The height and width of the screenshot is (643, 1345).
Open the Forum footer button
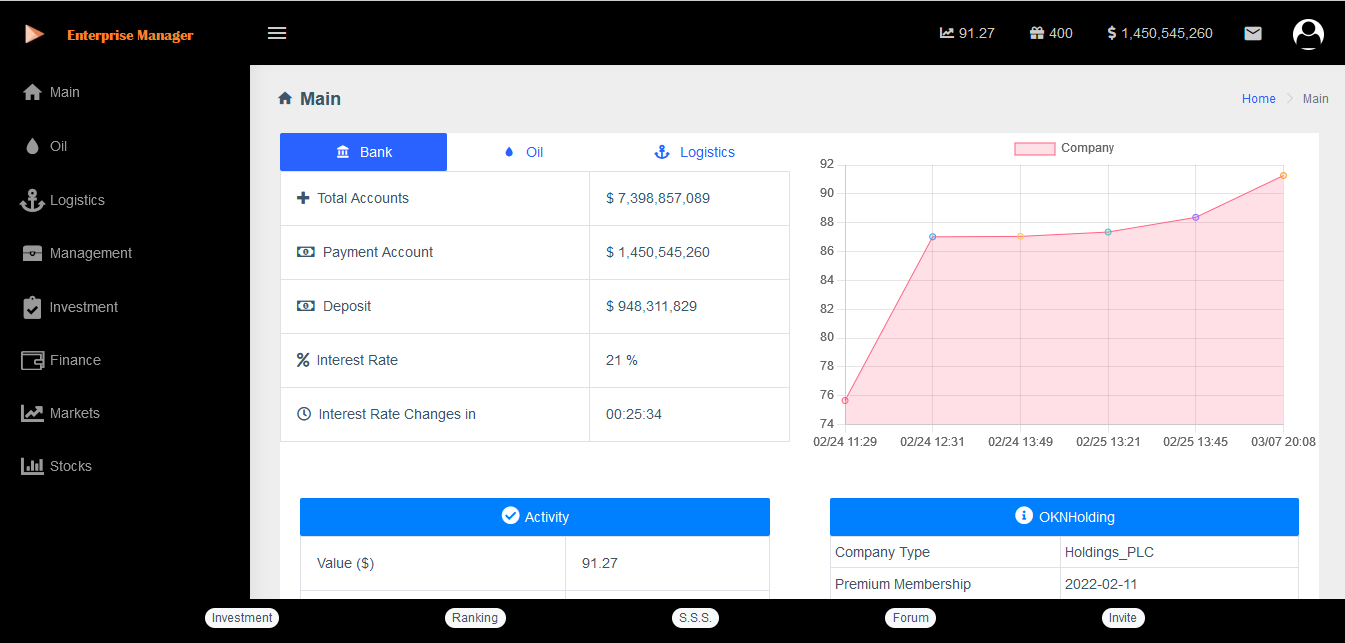click(910, 618)
